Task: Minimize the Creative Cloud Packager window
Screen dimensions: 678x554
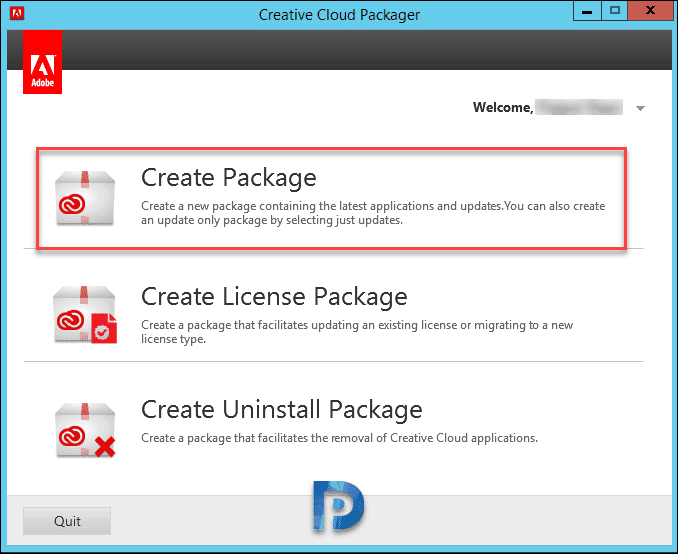Action: click(x=587, y=11)
